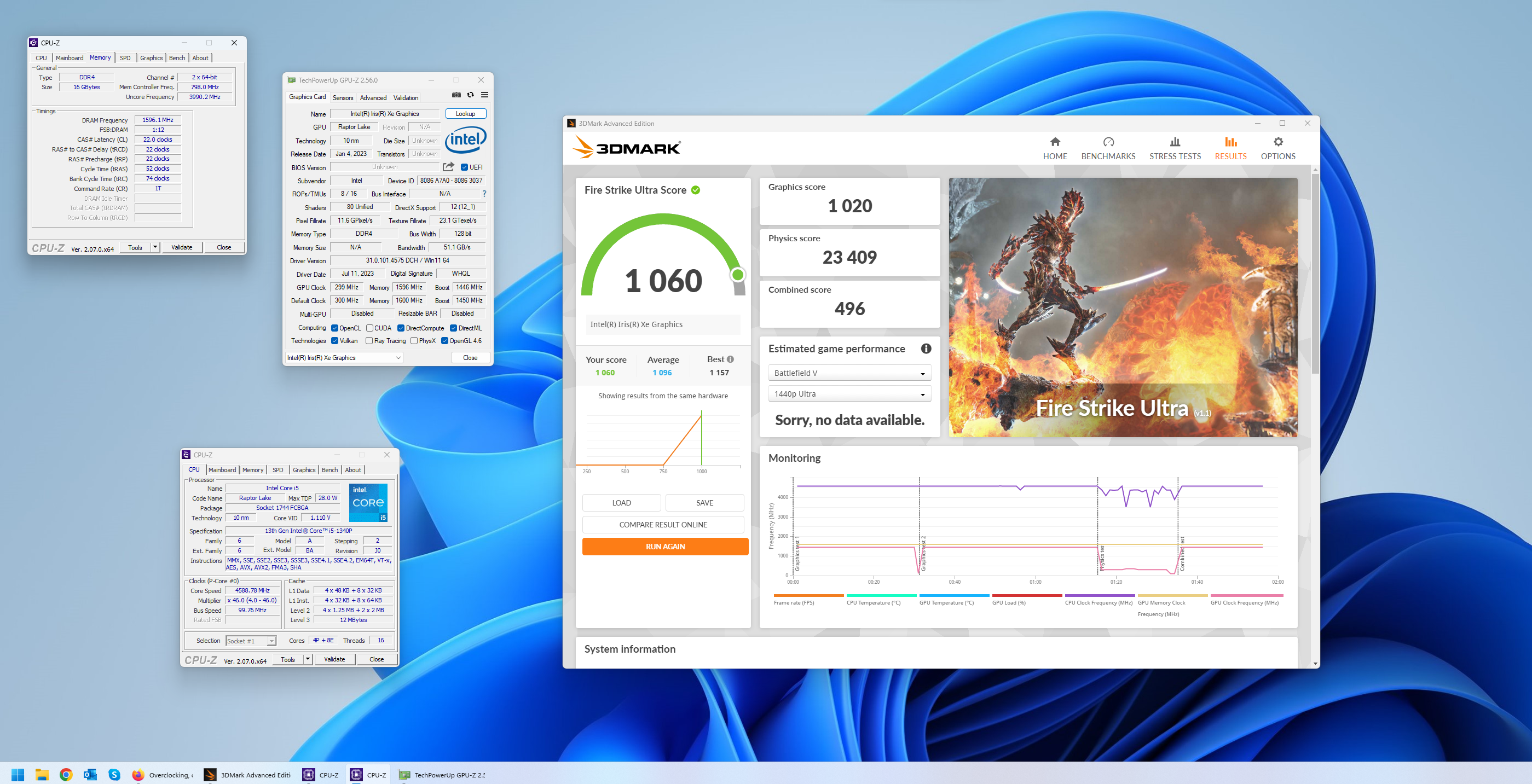Click the Lookup button in GPU-Z
Image resolution: width=1532 pixels, height=784 pixels.
[465, 114]
